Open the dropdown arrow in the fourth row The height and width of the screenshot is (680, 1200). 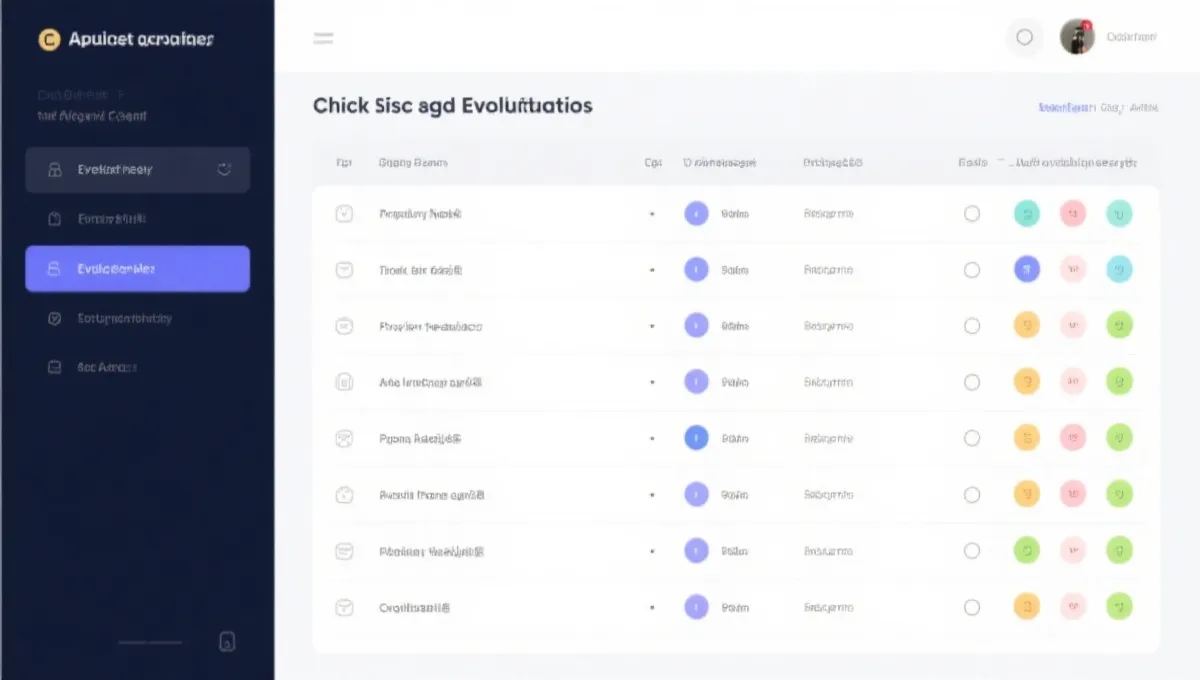point(653,381)
